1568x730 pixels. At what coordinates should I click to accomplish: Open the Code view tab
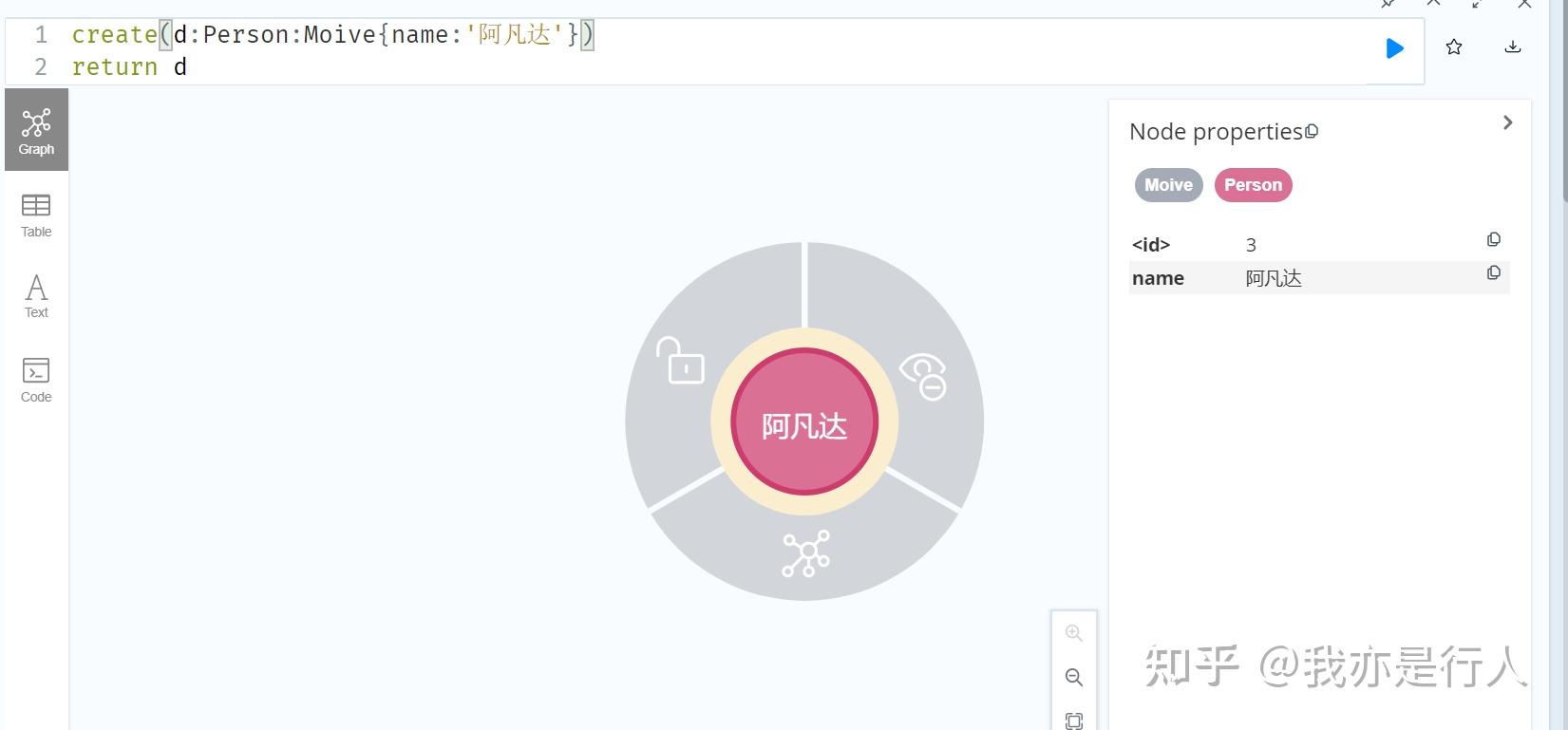pyautogui.click(x=36, y=380)
